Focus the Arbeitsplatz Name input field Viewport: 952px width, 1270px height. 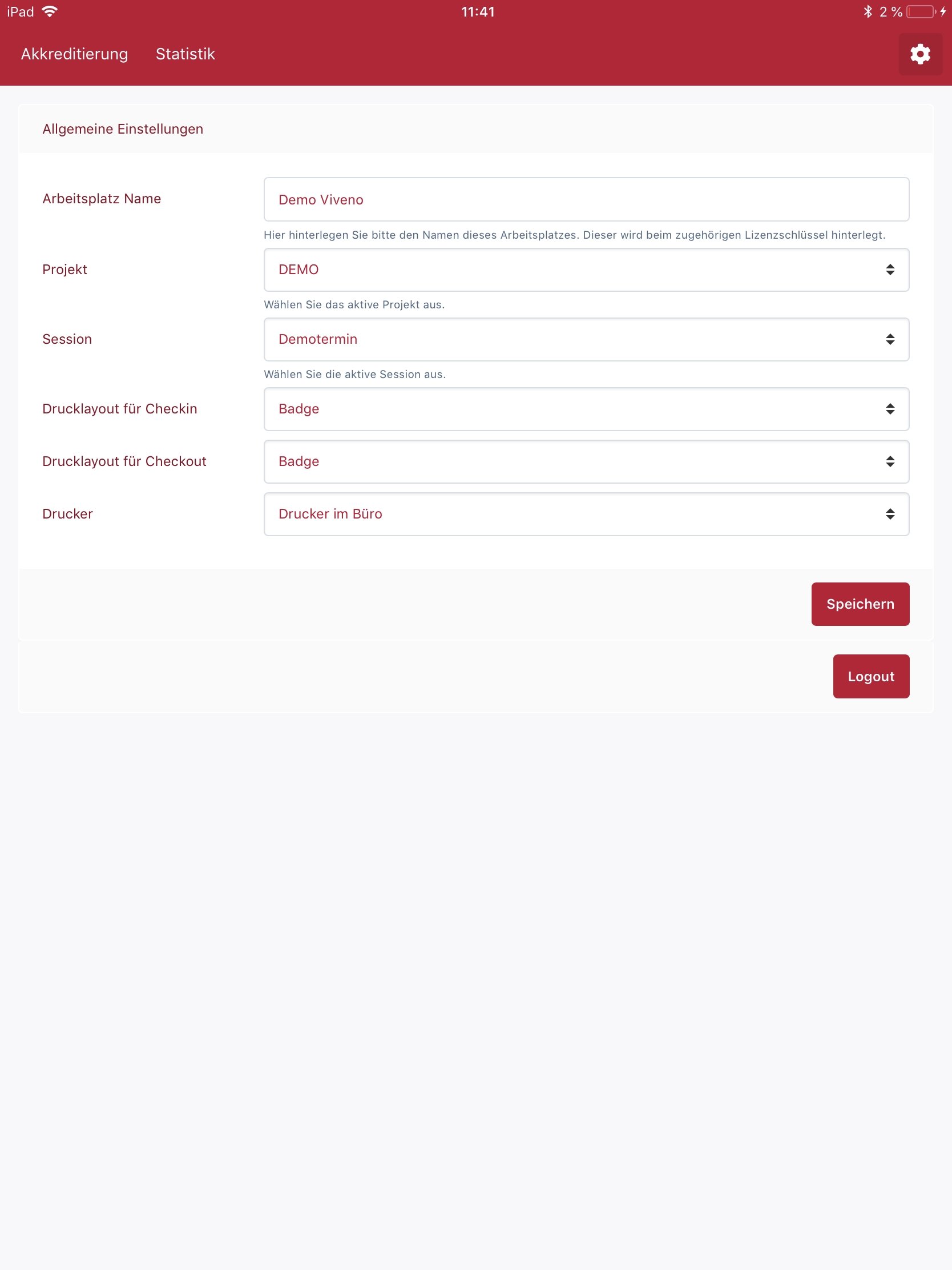tap(586, 199)
